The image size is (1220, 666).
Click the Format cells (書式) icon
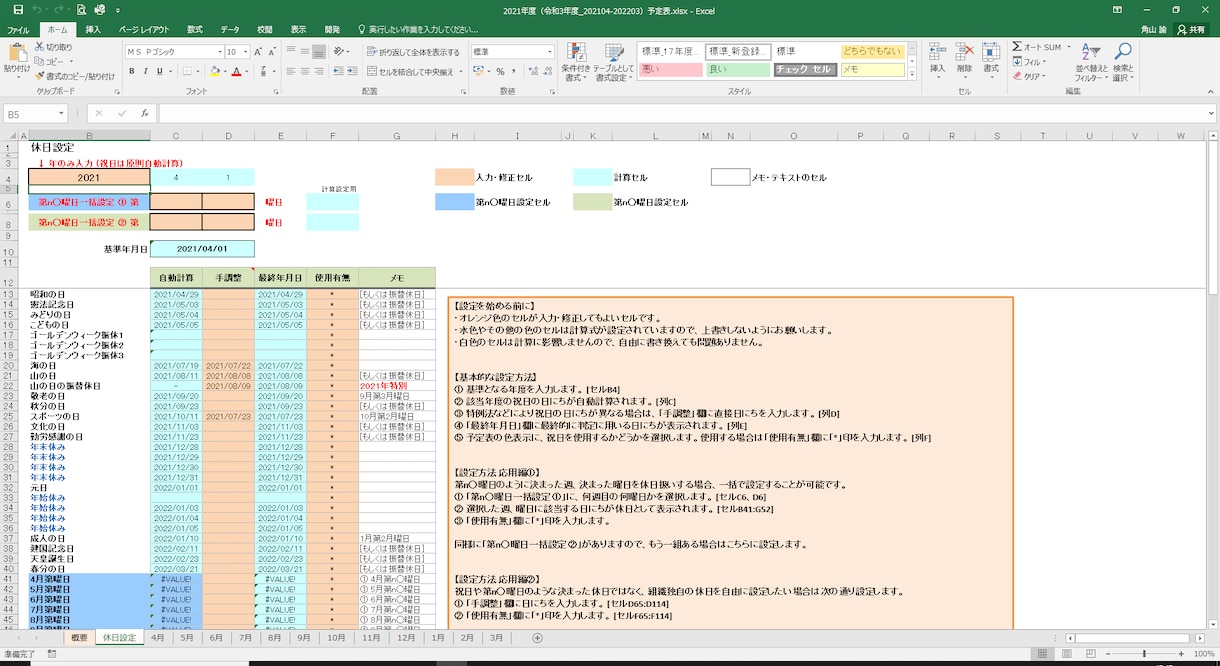point(991,52)
